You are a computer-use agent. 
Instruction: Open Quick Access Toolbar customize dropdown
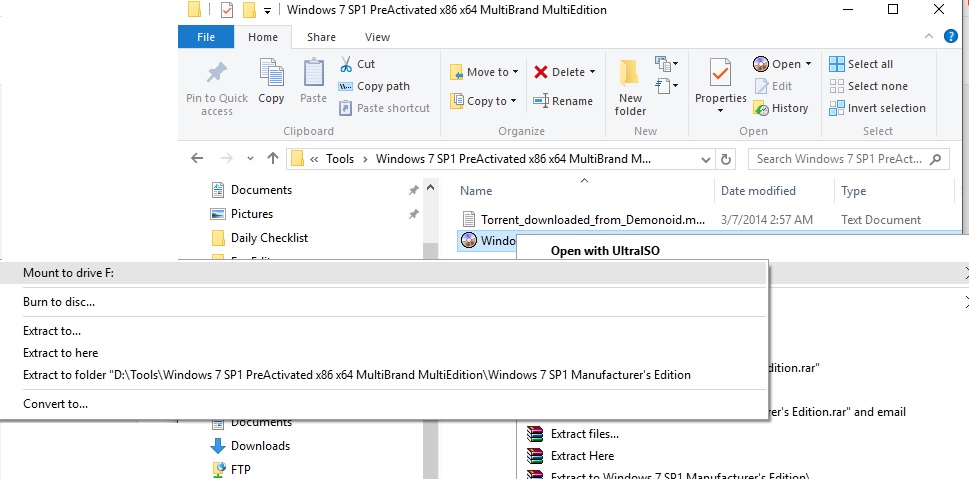267,11
